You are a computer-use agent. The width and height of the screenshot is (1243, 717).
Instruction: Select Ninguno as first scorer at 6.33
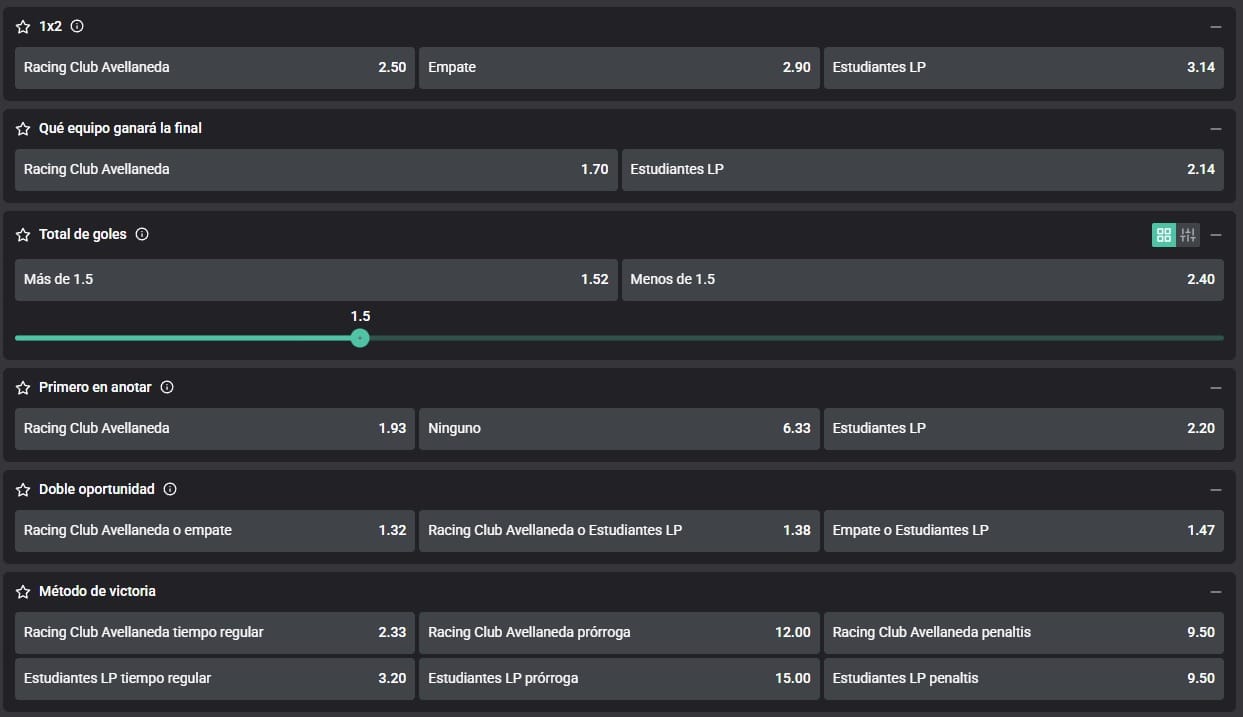click(619, 429)
